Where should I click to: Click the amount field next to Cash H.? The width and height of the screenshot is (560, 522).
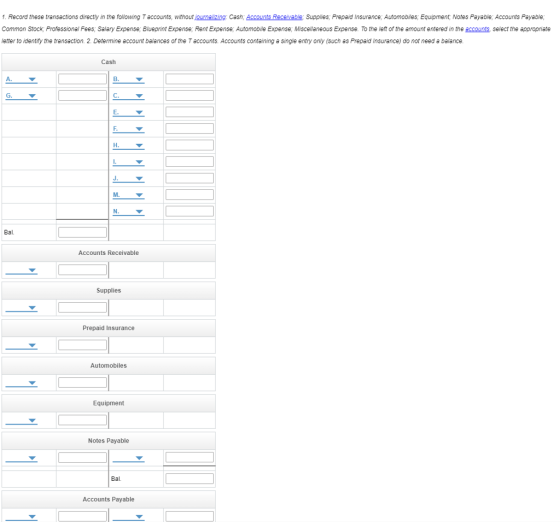[x=190, y=145]
